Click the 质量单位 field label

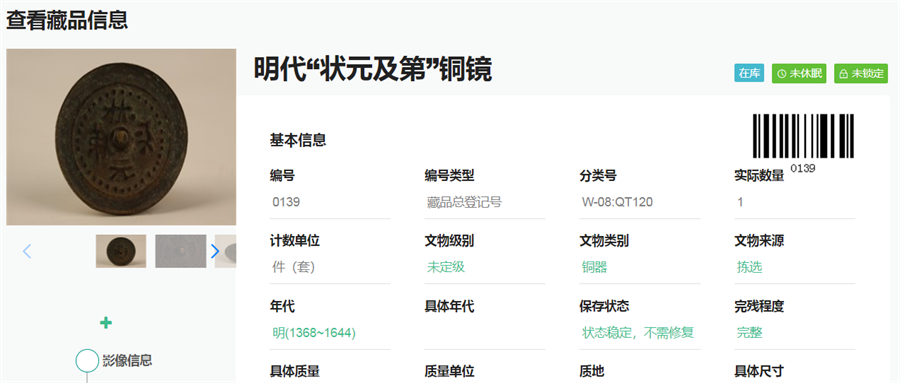(x=449, y=371)
